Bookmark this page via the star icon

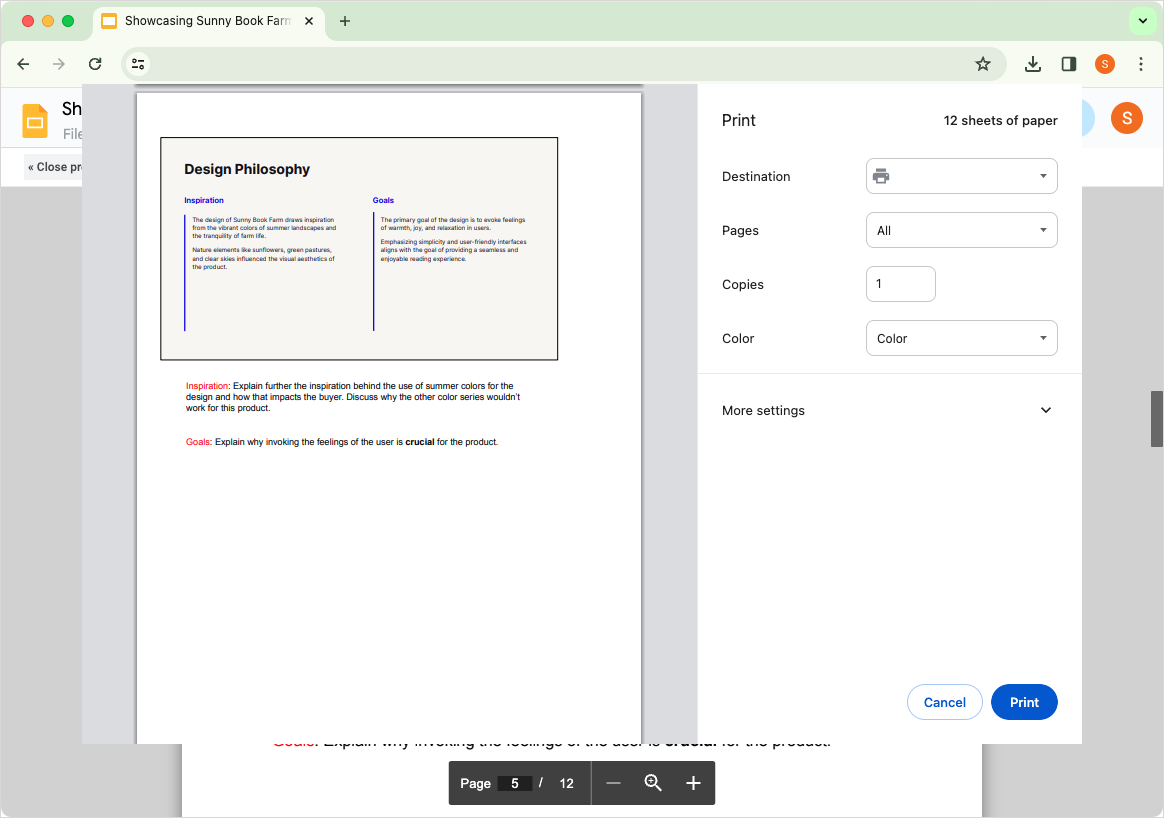click(x=983, y=63)
